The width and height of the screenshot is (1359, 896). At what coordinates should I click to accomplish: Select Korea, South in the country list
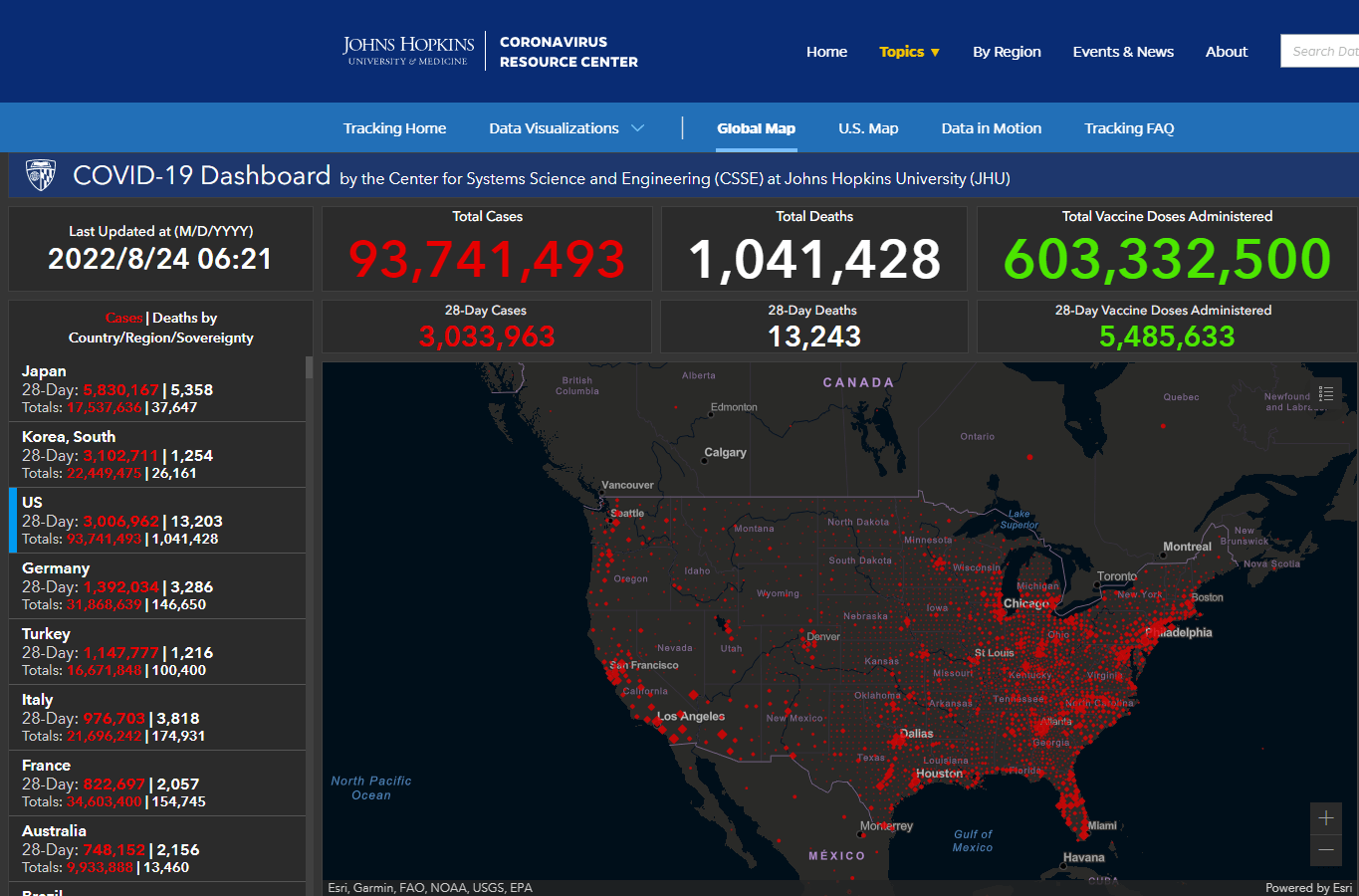[157, 455]
